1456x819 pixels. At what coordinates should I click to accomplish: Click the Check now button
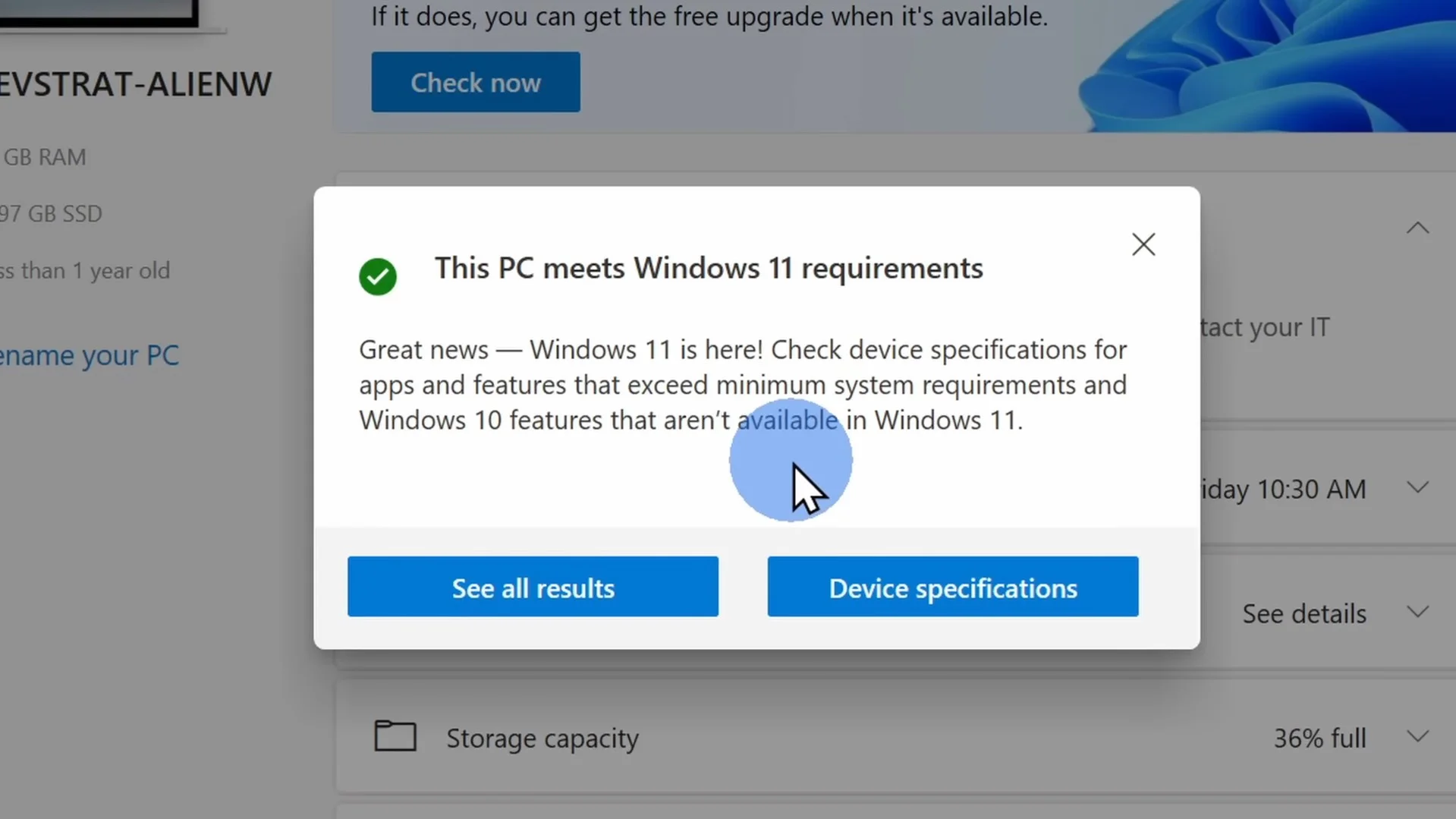[x=475, y=82]
